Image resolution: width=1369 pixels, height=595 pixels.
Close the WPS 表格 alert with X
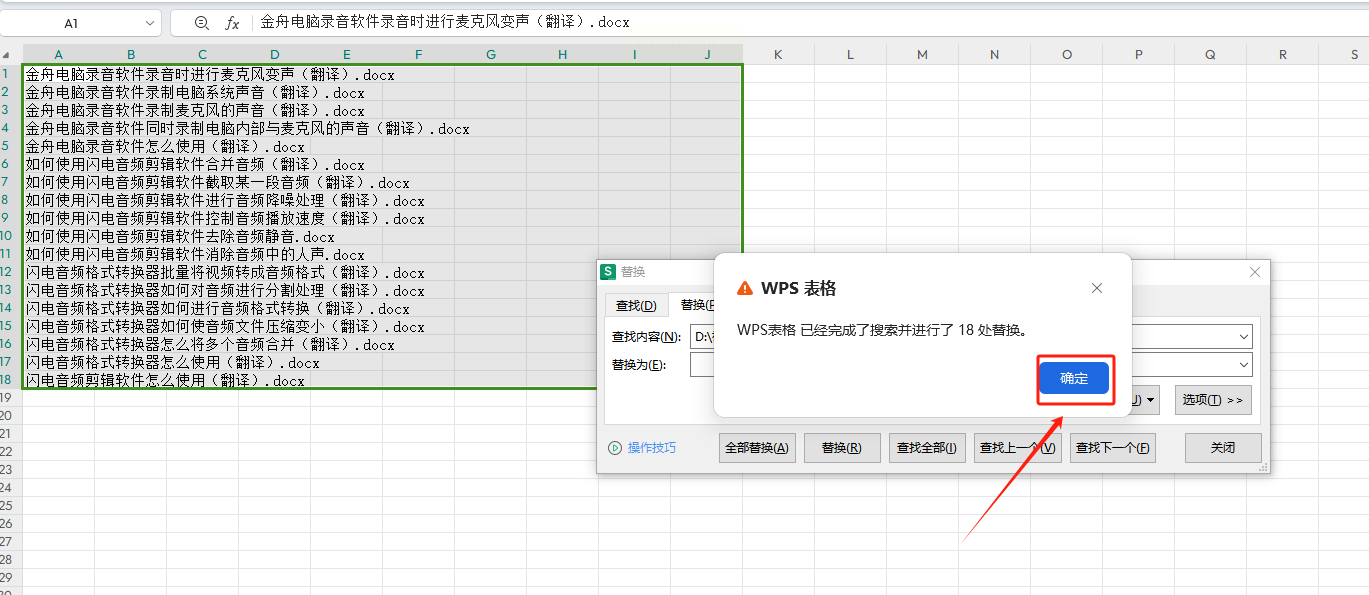1097,288
